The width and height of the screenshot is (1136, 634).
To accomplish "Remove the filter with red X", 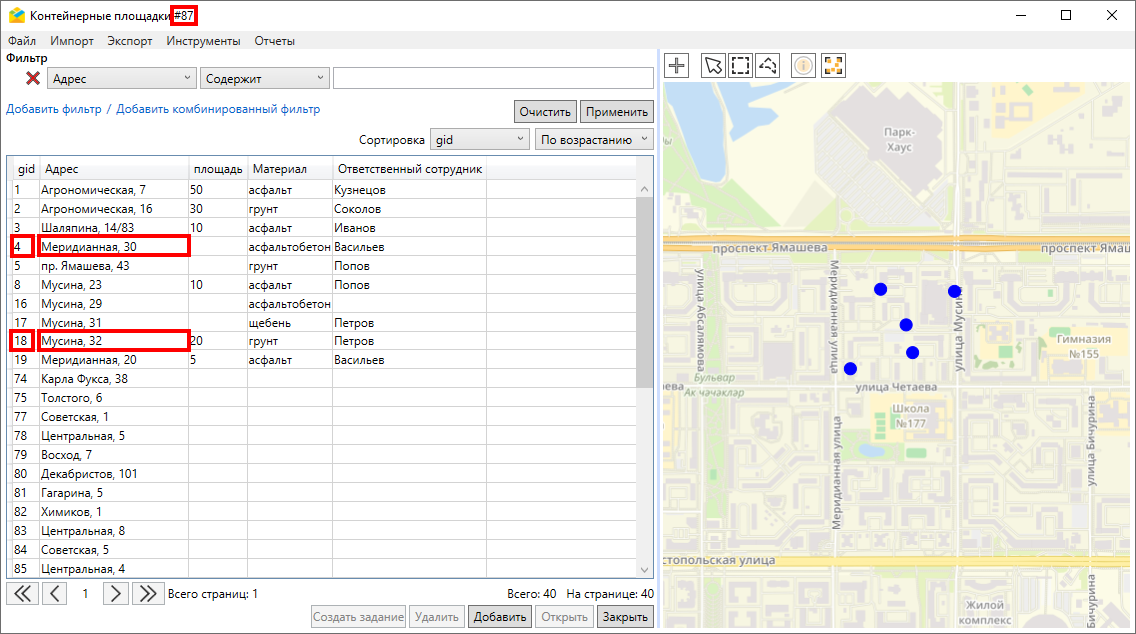I will pos(33,78).
